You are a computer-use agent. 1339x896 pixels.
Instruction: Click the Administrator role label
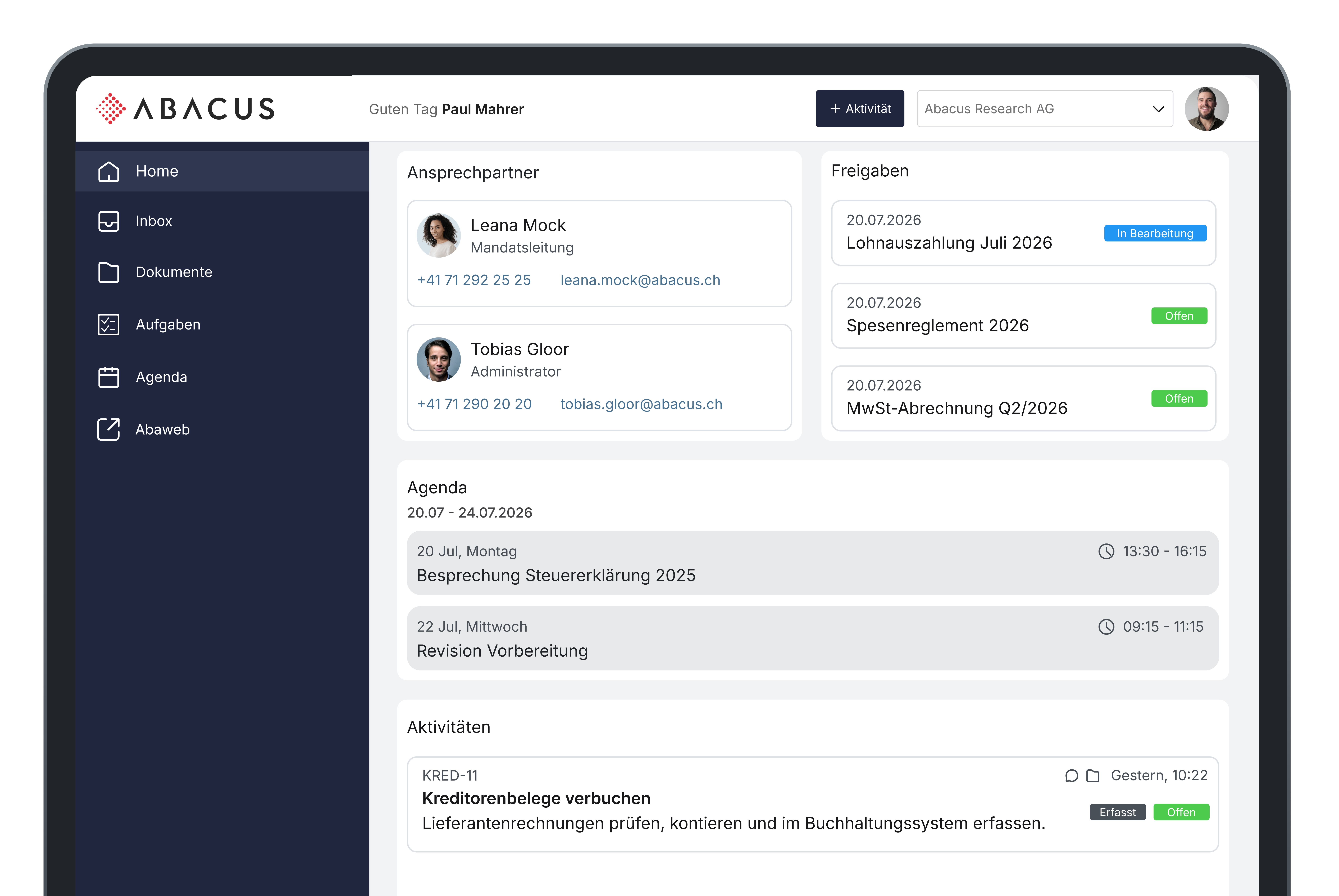516,371
